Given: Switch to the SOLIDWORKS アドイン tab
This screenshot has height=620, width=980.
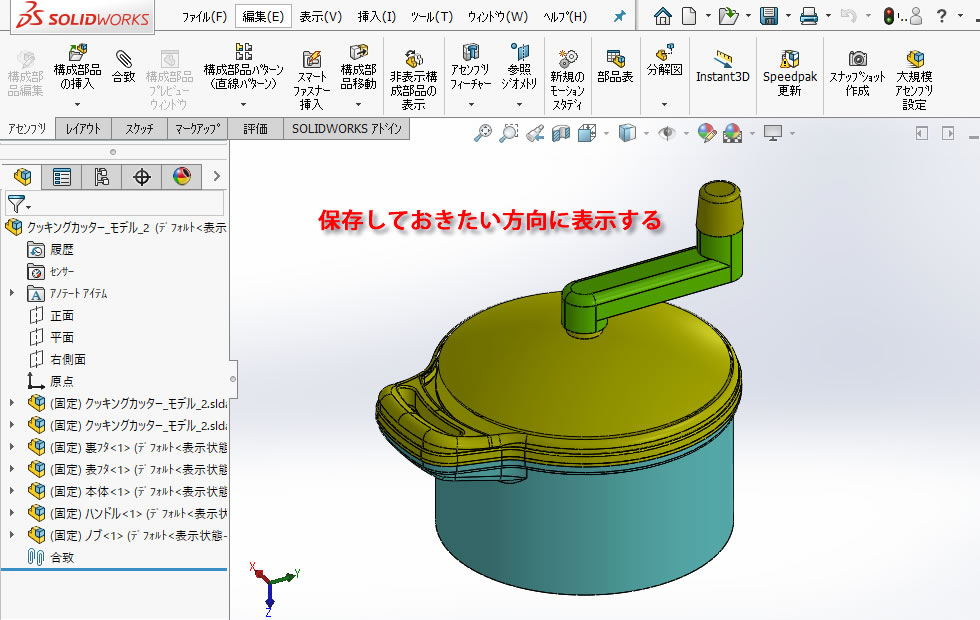Looking at the screenshot, I should point(347,129).
